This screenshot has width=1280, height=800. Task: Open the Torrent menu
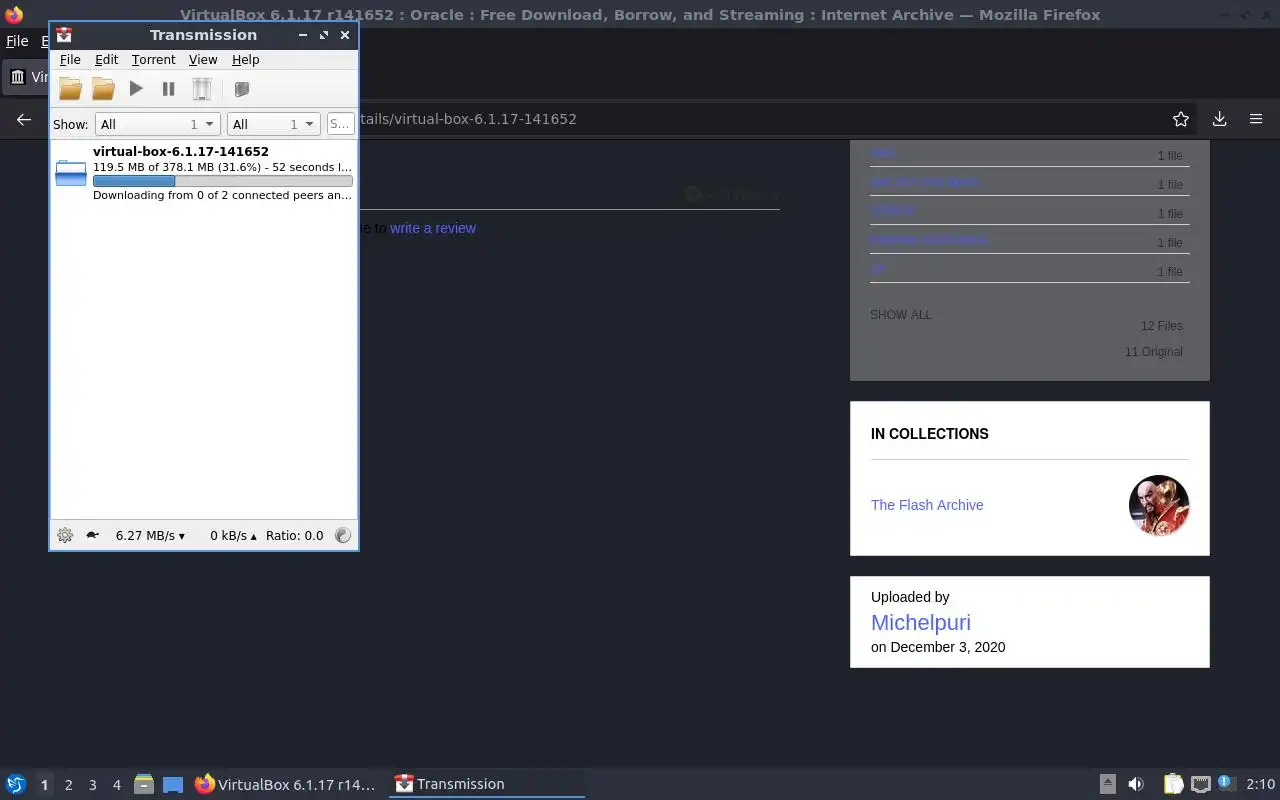[153, 60]
